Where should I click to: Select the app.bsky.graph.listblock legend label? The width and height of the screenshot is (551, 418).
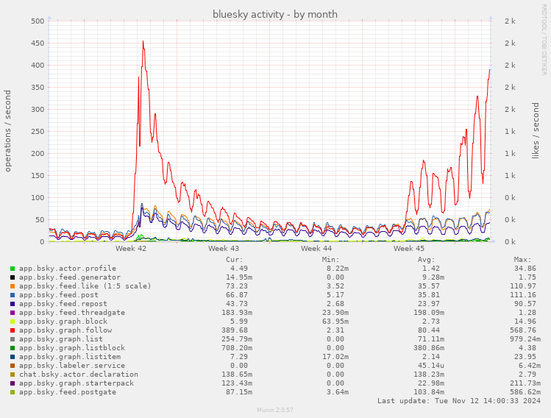72,348
